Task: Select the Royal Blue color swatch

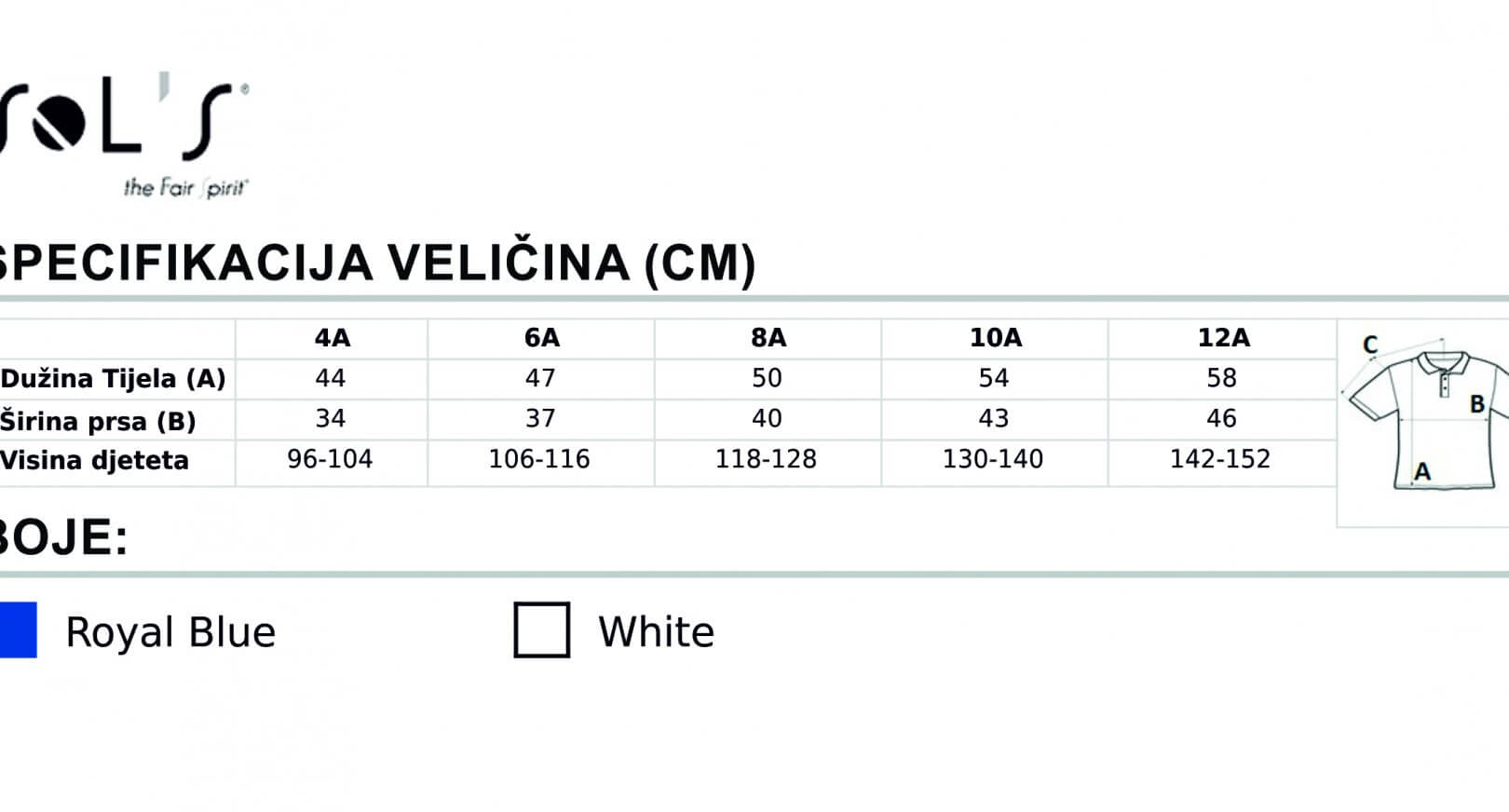Action: [18, 630]
